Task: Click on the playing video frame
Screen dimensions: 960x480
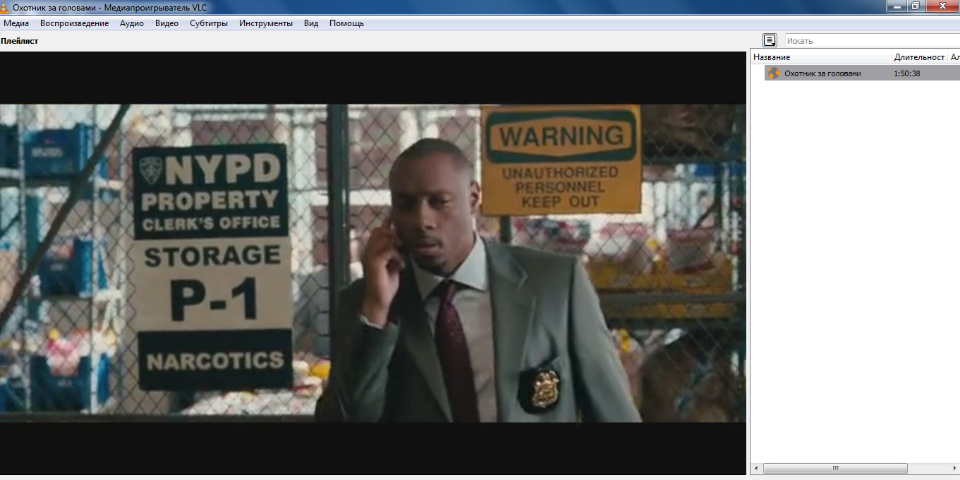Action: pyautogui.click(x=373, y=263)
